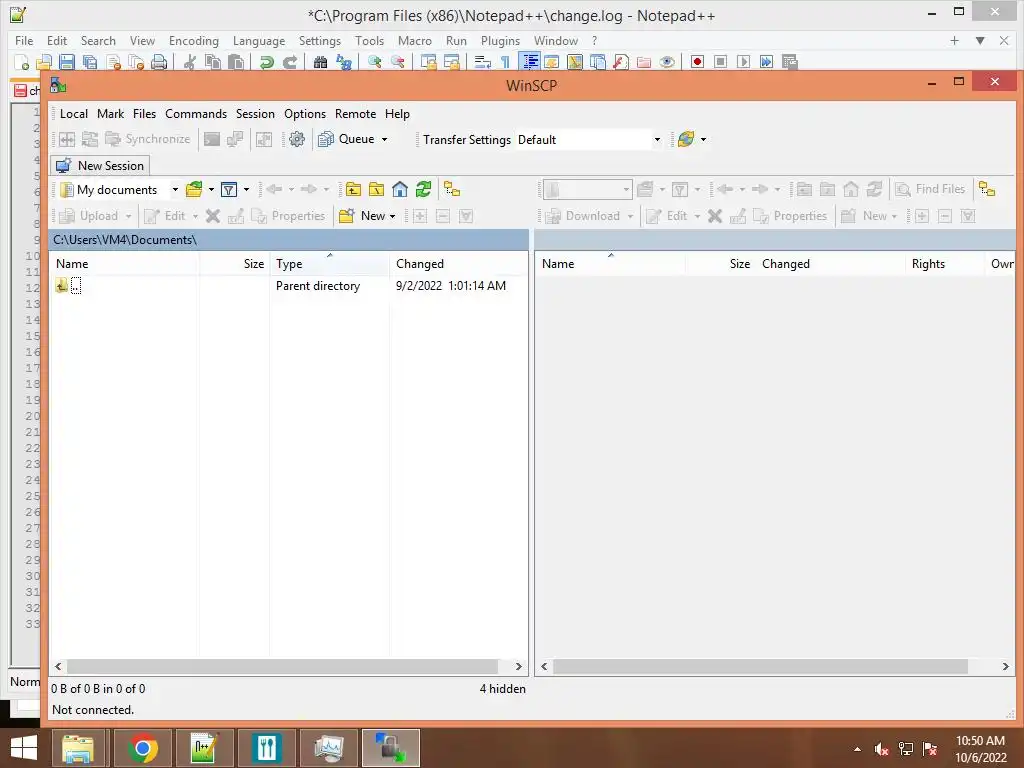1024x768 pixels.
Task: Click the Windows Start button
Action: tap(24, 748)
